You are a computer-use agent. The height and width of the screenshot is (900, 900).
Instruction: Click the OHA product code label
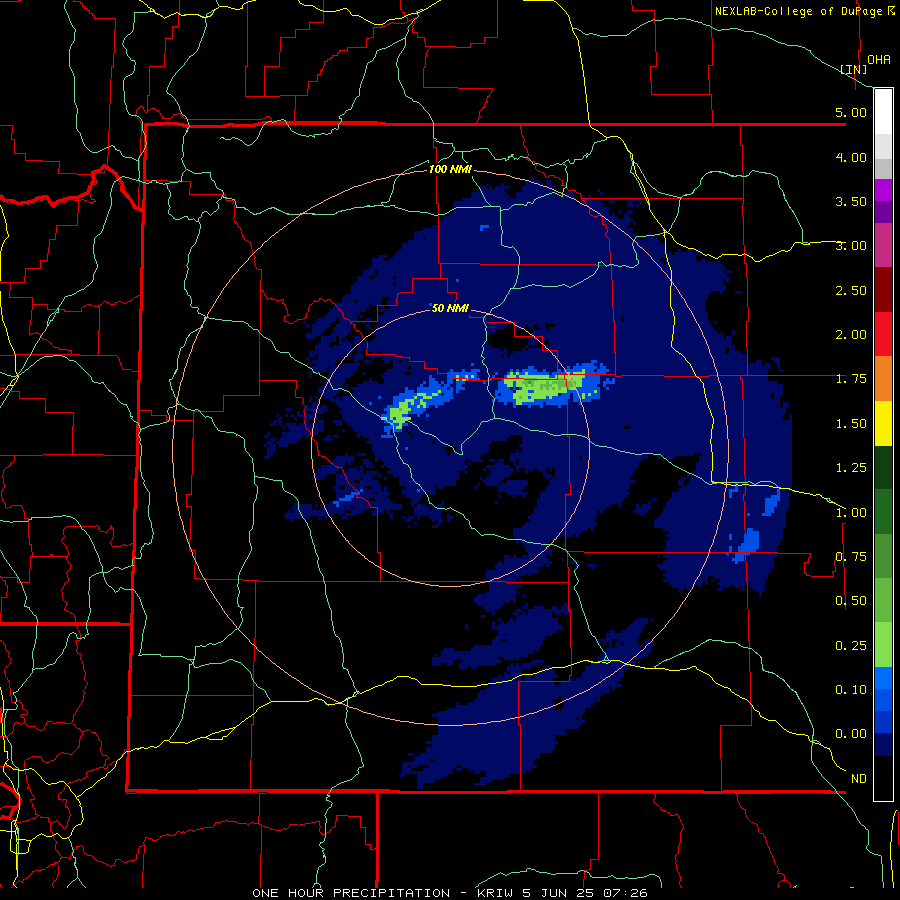click(879, 59)
